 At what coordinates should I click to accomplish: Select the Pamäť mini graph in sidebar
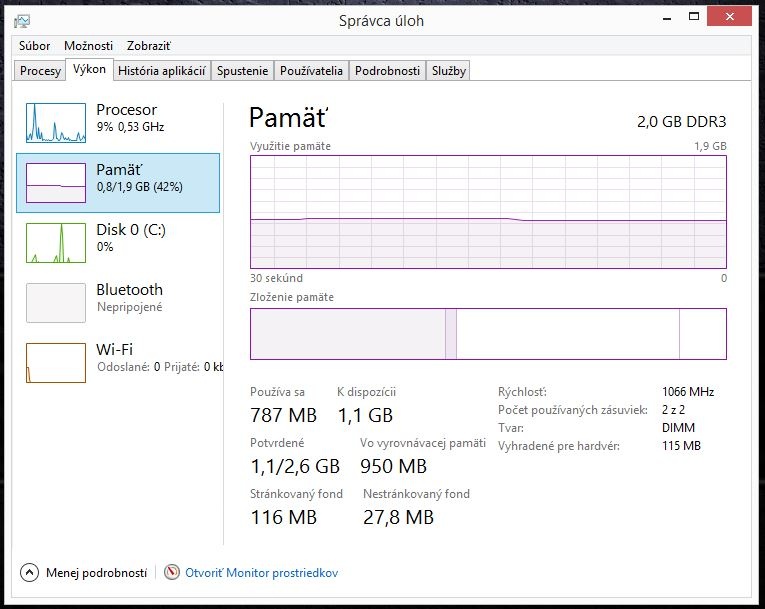pos(56,182)
